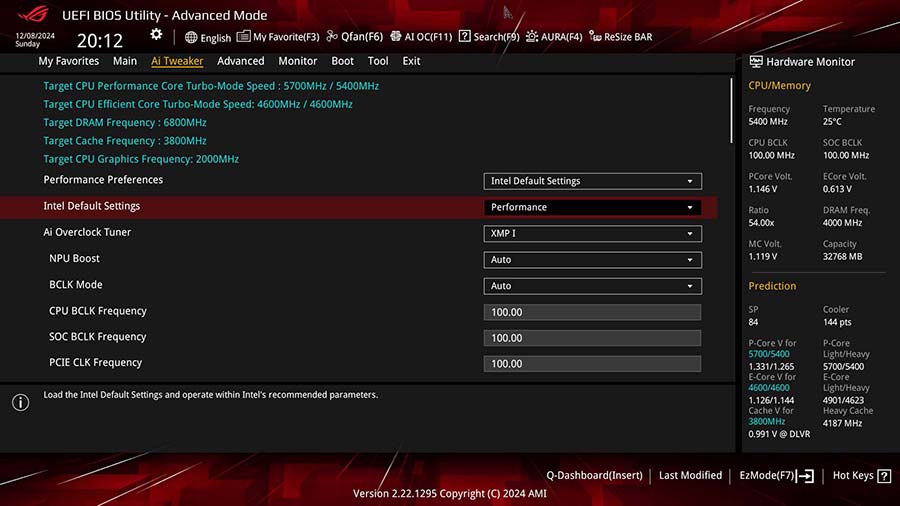Go to the Advanced tab

(x=240, y=61)
